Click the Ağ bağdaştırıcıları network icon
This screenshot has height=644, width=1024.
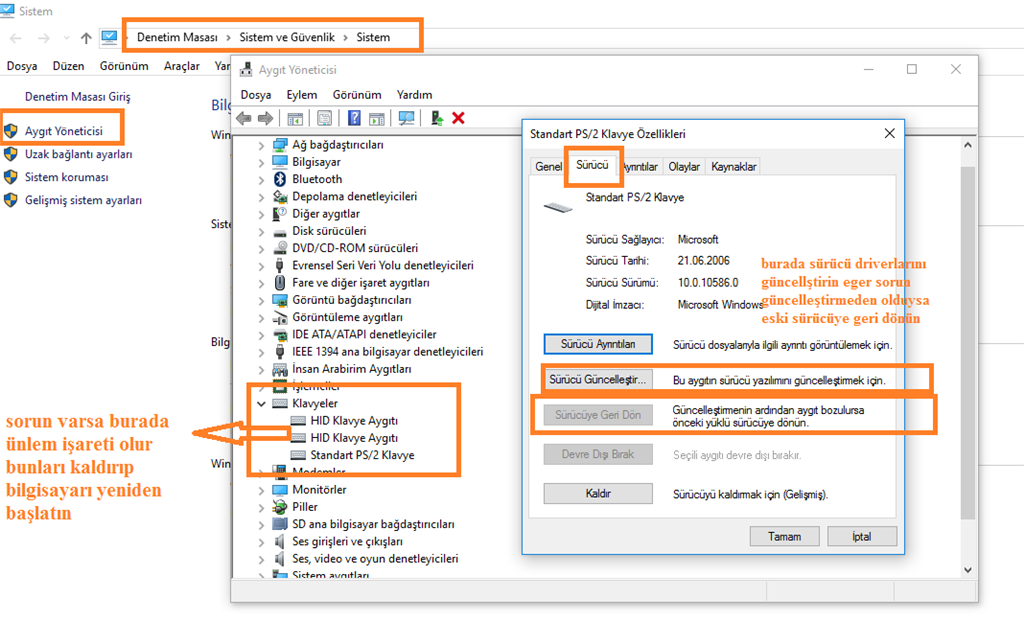[x=280, y=145]
